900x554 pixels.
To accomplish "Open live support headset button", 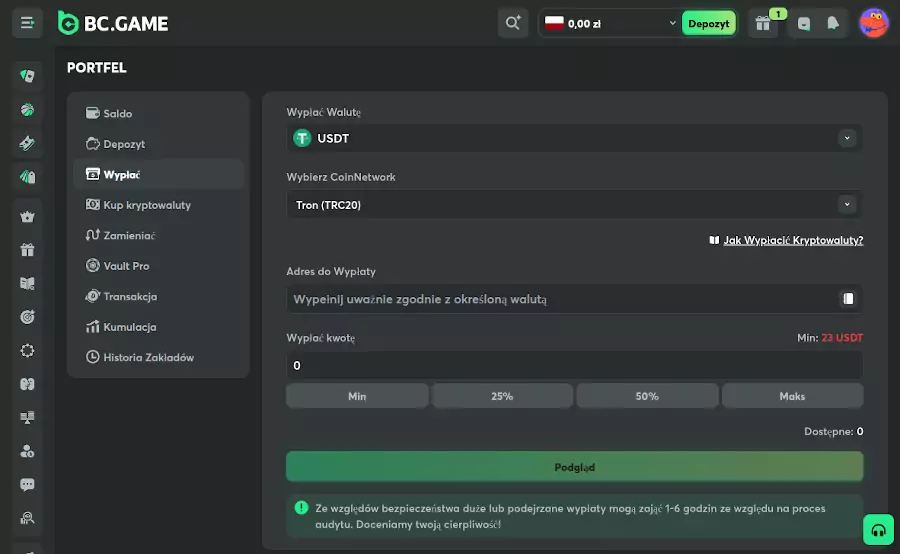I will [x=878, y=529].
